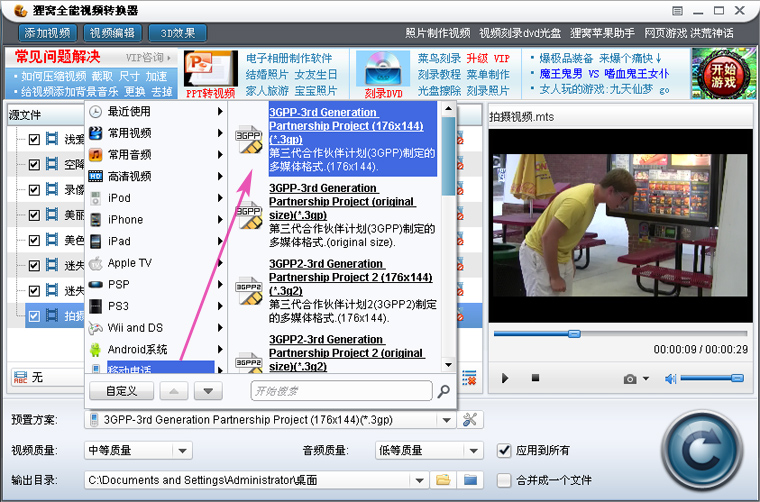The image size is (760, 502).
Task: Click the 开始游戏 round badge
Action: tap(724, 74)
